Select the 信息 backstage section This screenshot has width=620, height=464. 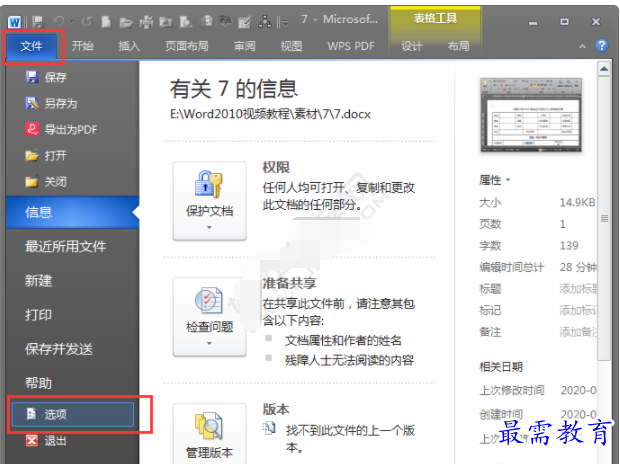72,212
